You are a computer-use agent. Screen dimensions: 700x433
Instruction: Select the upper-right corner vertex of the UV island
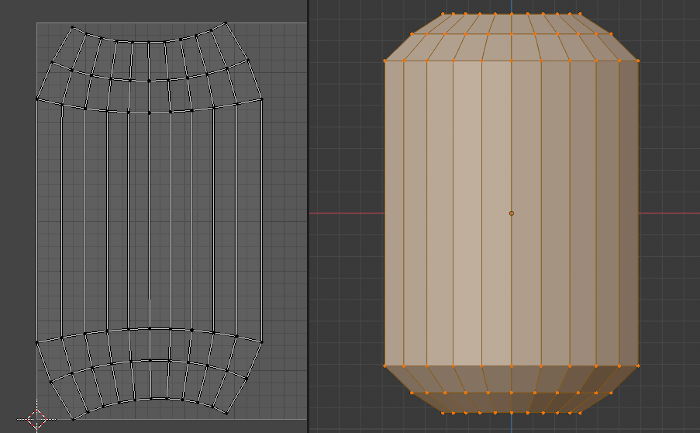225,23
